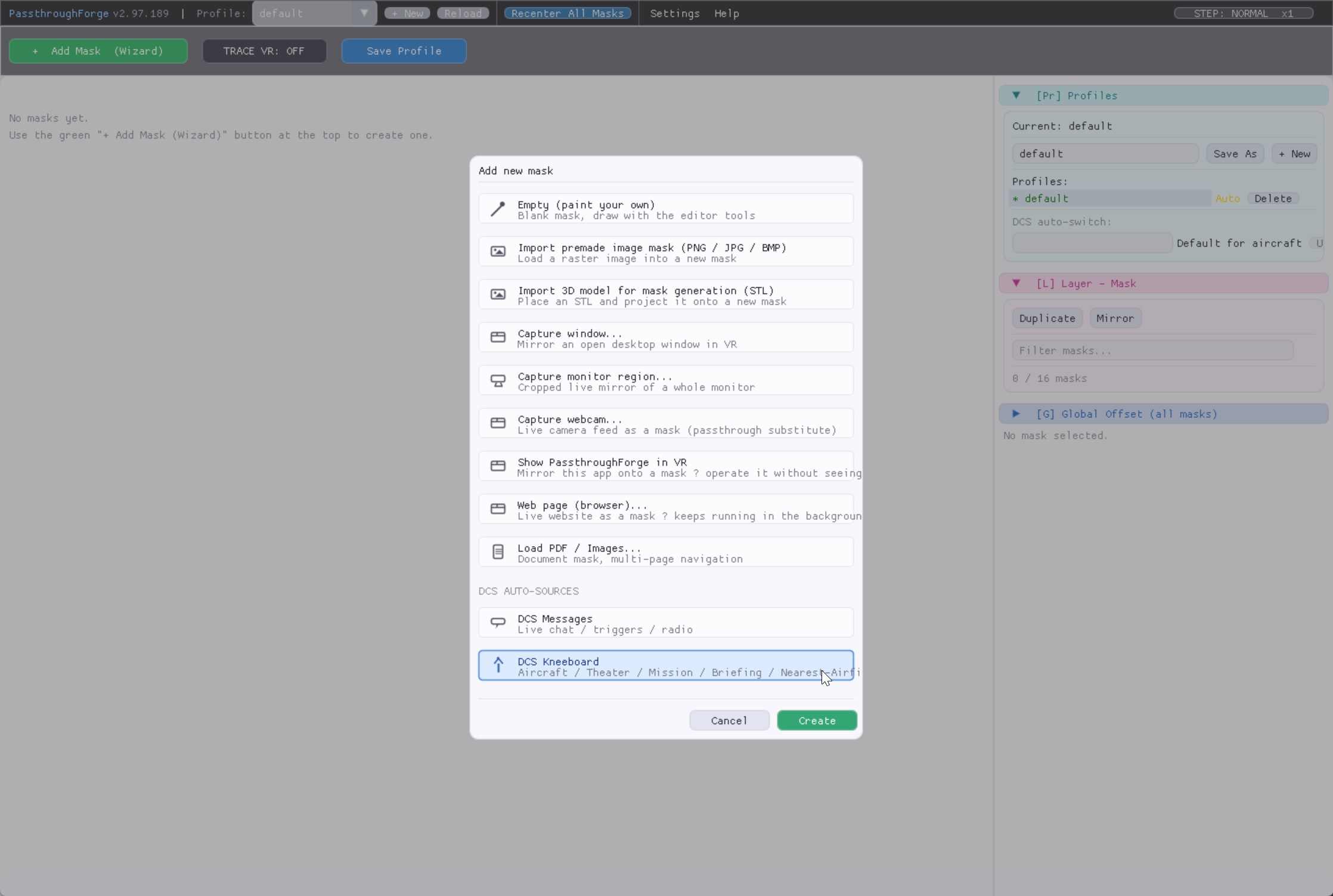Image resolution: width=1333 pixels, height=896 pixels.
Task: Reload the current profile
Action: click(463, 13)
